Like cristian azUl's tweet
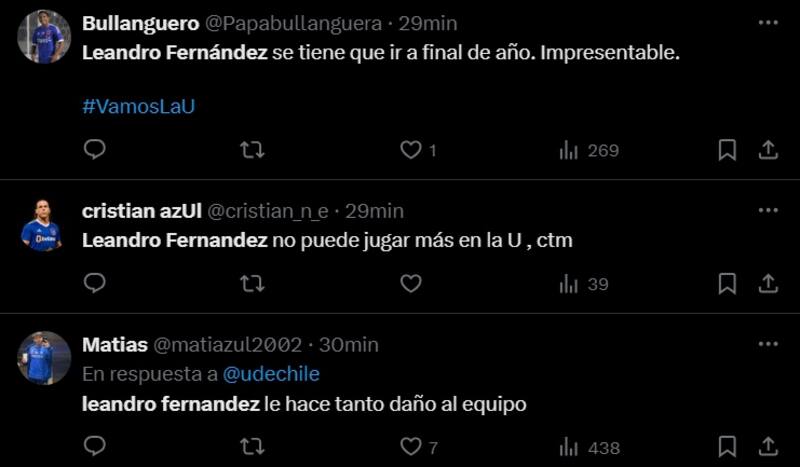Image resolution: width=800 pixels, height=467 pixels. pyautogui.click(x=410, y=284)
